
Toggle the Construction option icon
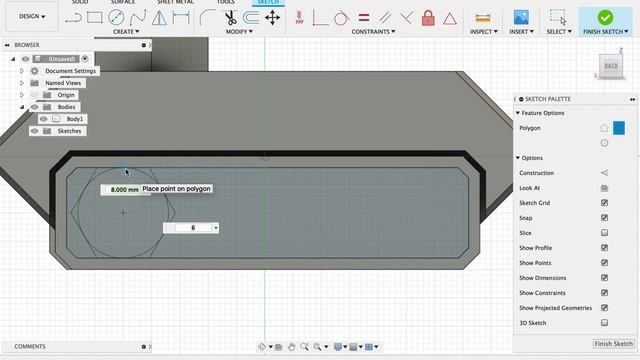click(x=604, y=173)
